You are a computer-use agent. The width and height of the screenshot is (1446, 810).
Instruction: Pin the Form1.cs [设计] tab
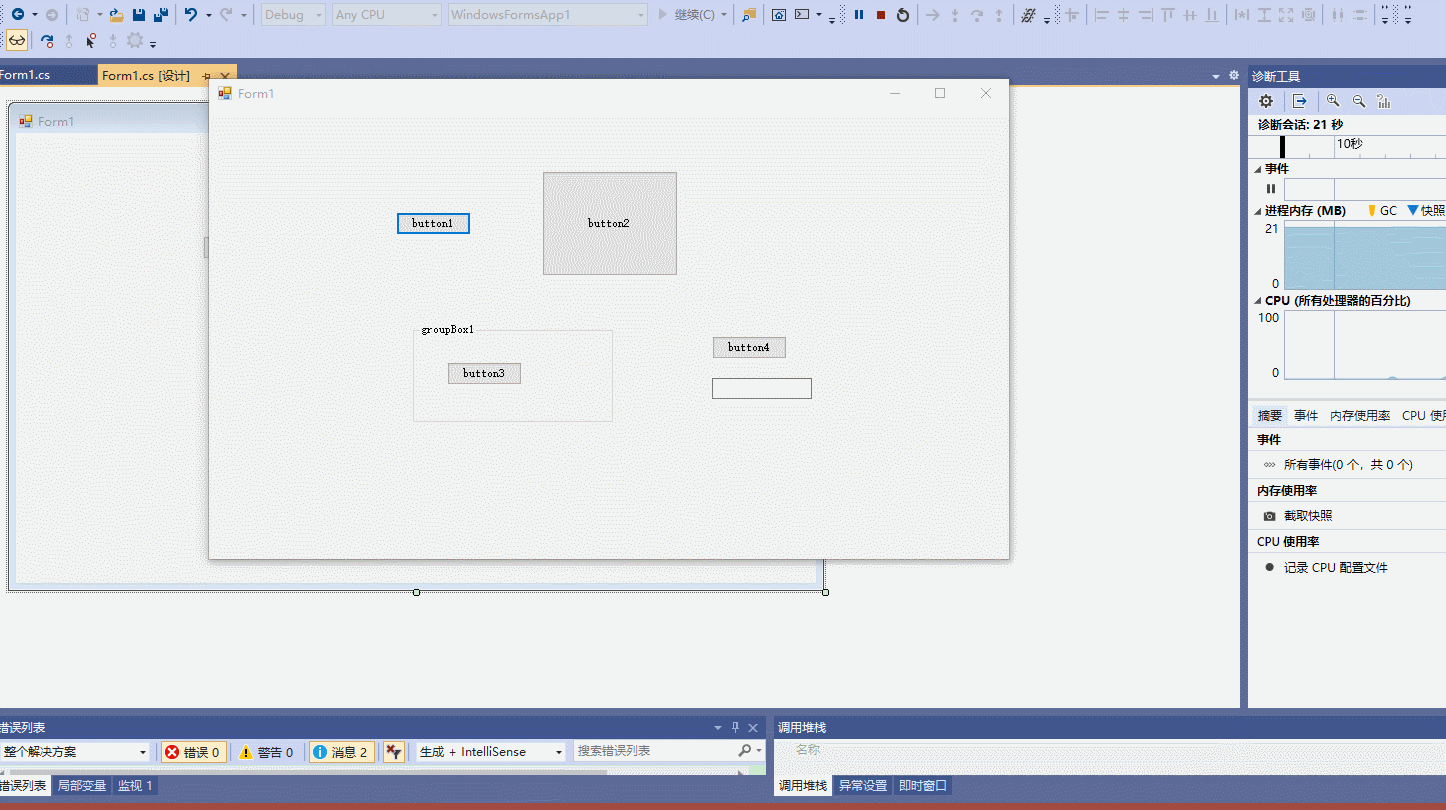tap(207, 76)
